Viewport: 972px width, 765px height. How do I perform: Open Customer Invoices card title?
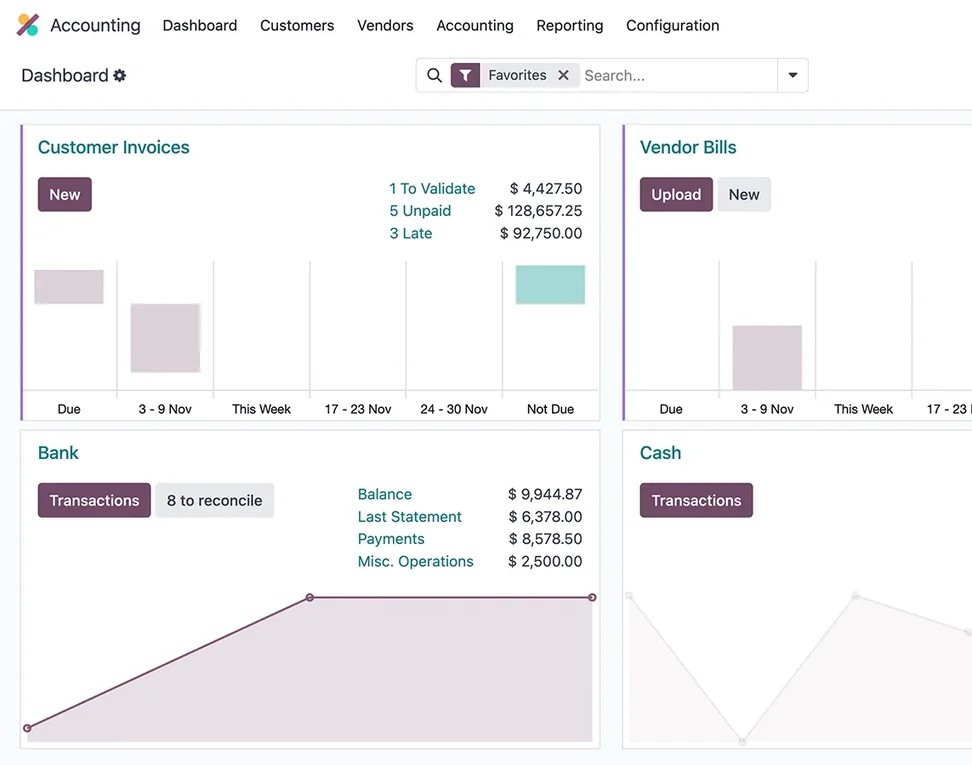click(x=113, y=147)
